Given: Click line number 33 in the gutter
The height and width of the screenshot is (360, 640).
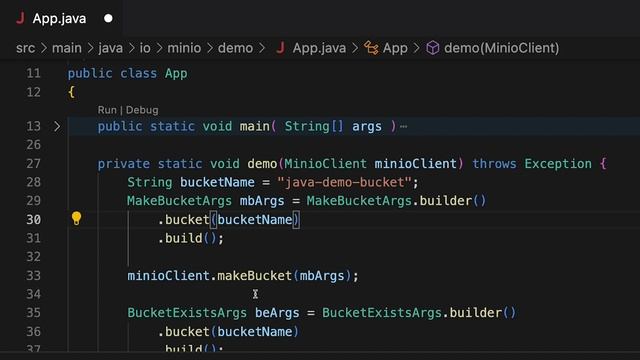Looking at the screenshot, I should tap(33, 276).
